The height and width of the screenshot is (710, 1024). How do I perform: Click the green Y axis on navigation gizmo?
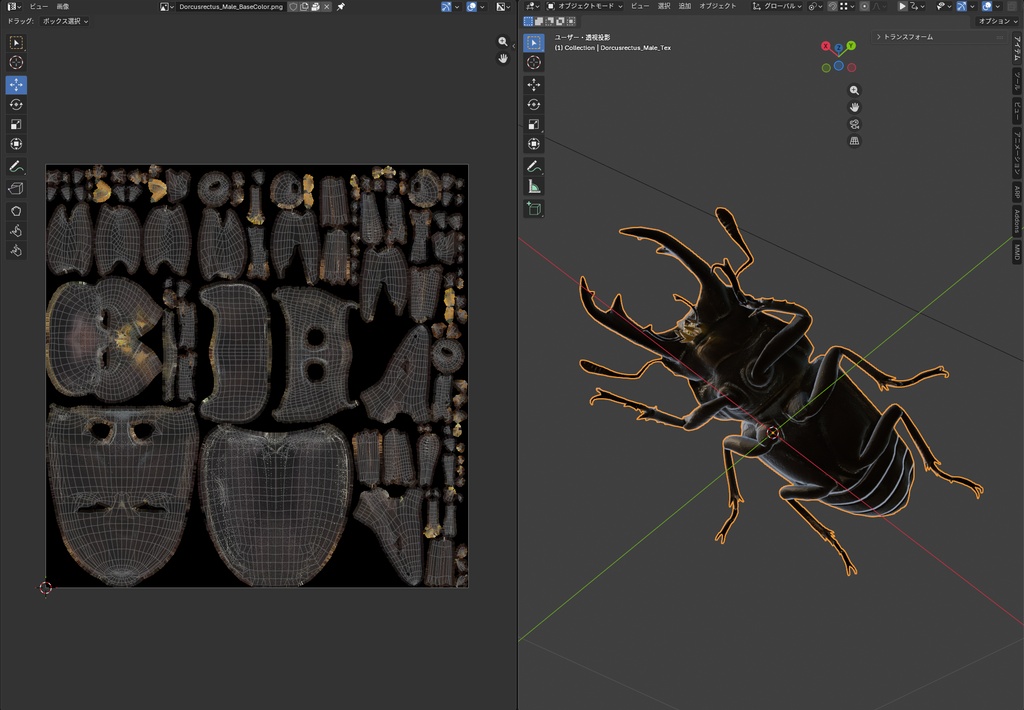(x=851, y=46)
